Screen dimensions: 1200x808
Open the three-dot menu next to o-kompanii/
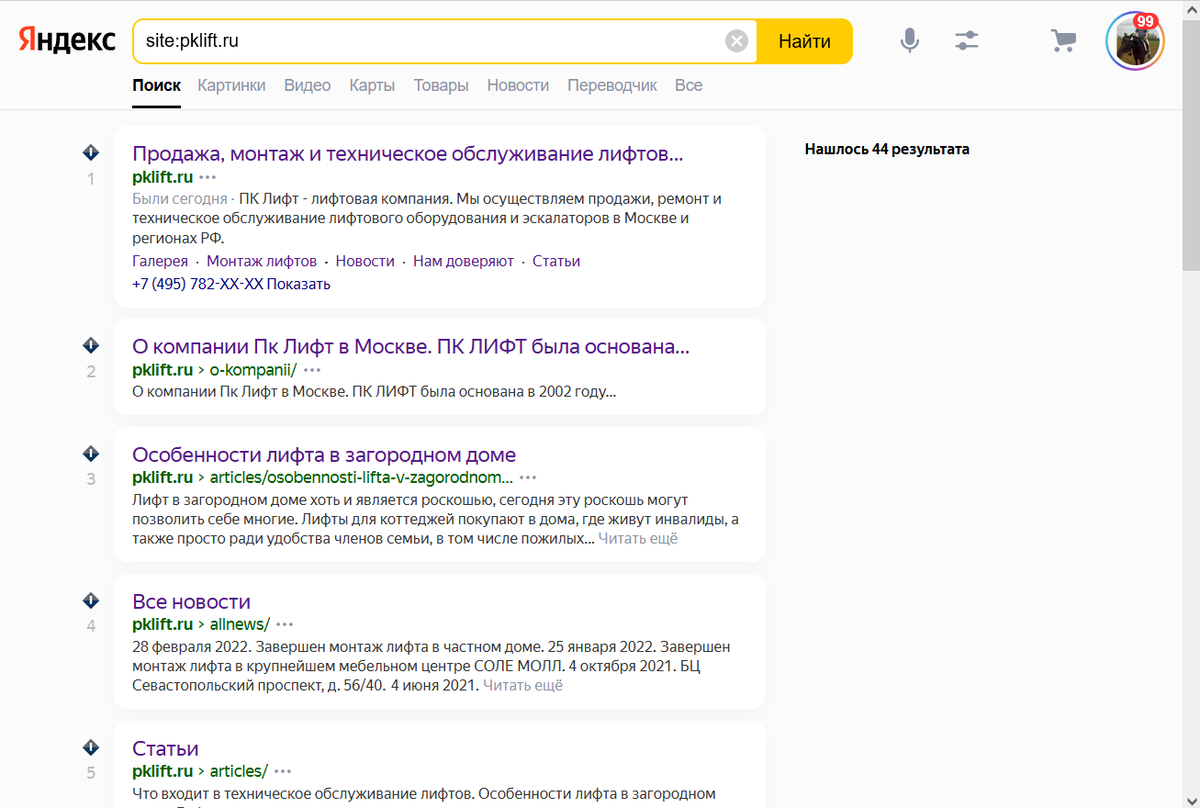312,370
